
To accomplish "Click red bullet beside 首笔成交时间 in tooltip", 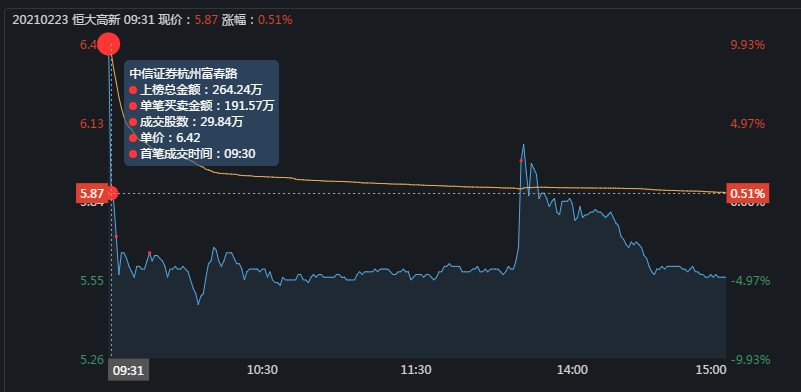I will (133, 154).
